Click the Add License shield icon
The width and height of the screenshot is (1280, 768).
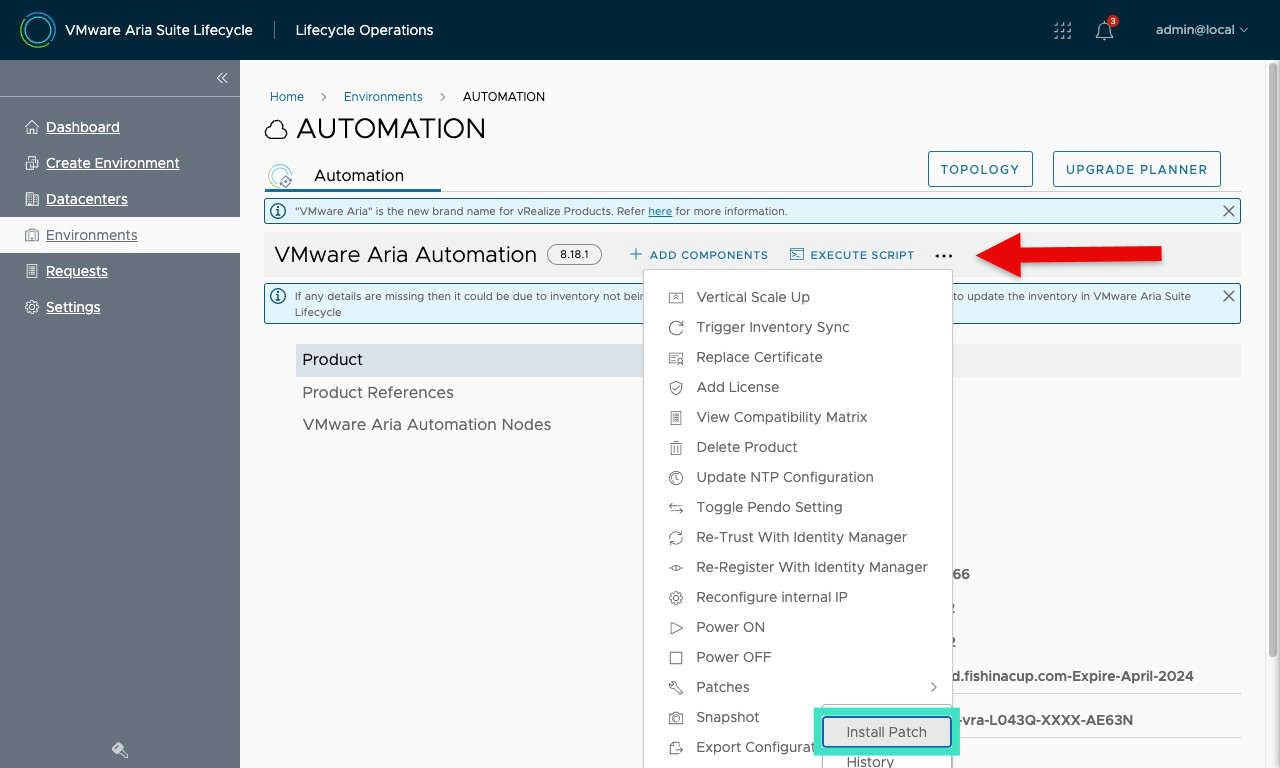tap(676, 387)
